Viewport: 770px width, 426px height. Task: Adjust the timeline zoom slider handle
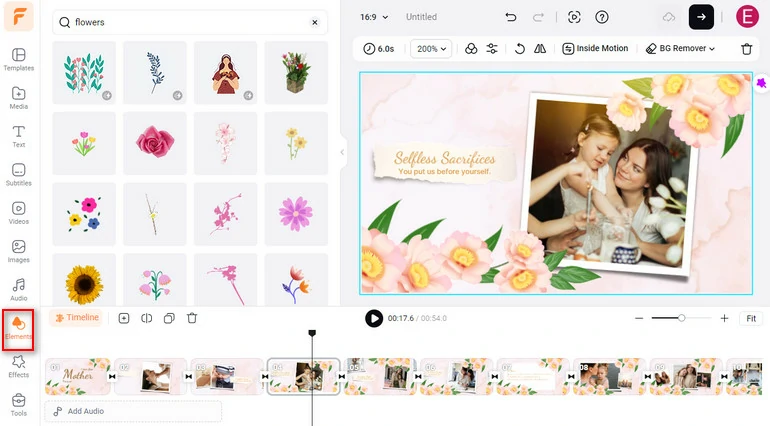pyautogui.click(x=682, y=318)
